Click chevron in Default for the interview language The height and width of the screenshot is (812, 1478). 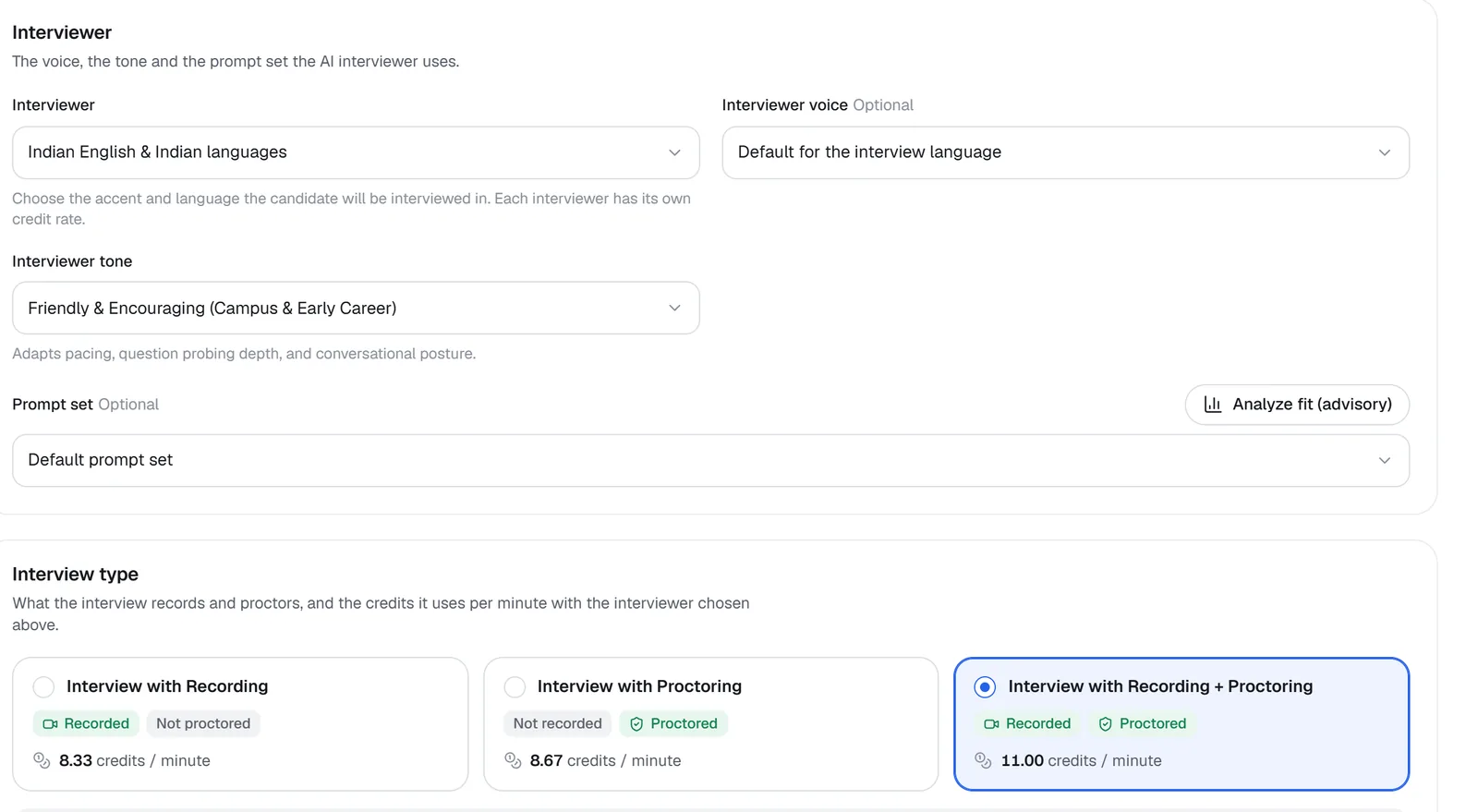point(1385,152)
